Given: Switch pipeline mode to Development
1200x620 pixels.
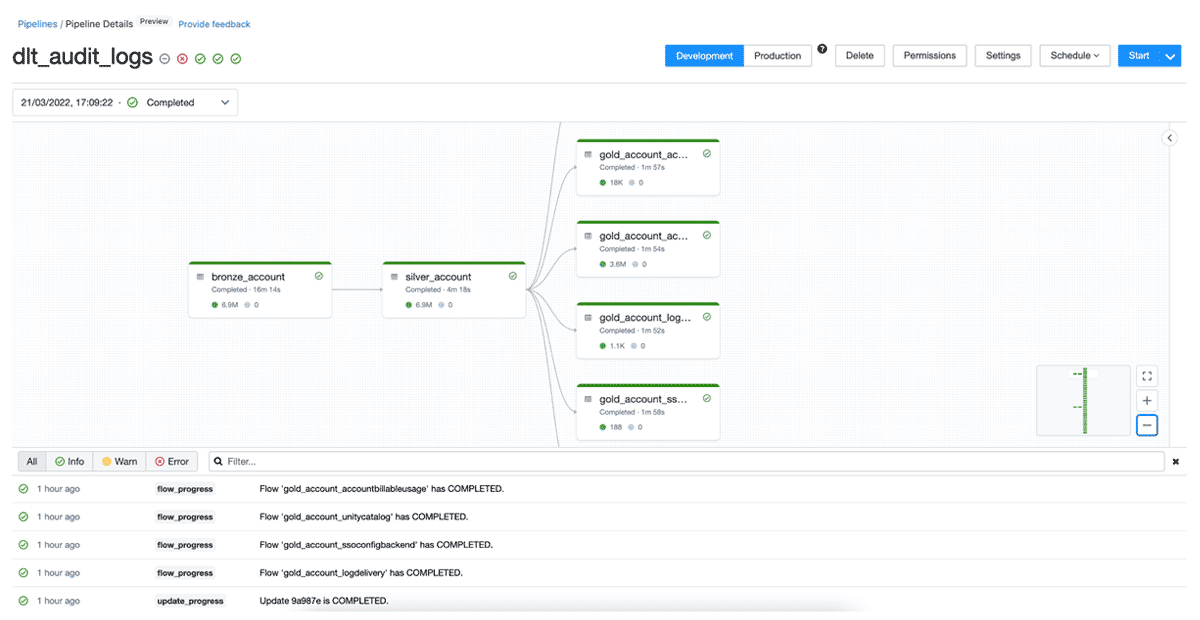Looking at the screenshot, I should 704,56.
